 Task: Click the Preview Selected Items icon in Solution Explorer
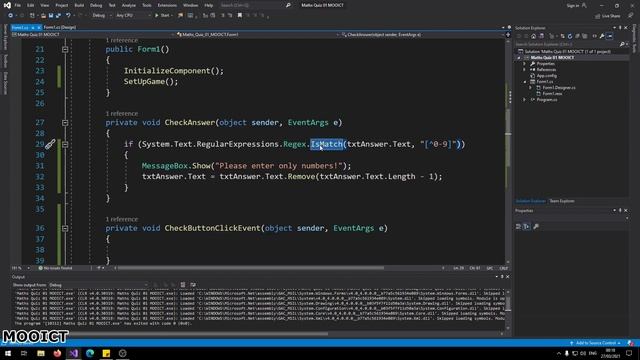pos(609,36)
